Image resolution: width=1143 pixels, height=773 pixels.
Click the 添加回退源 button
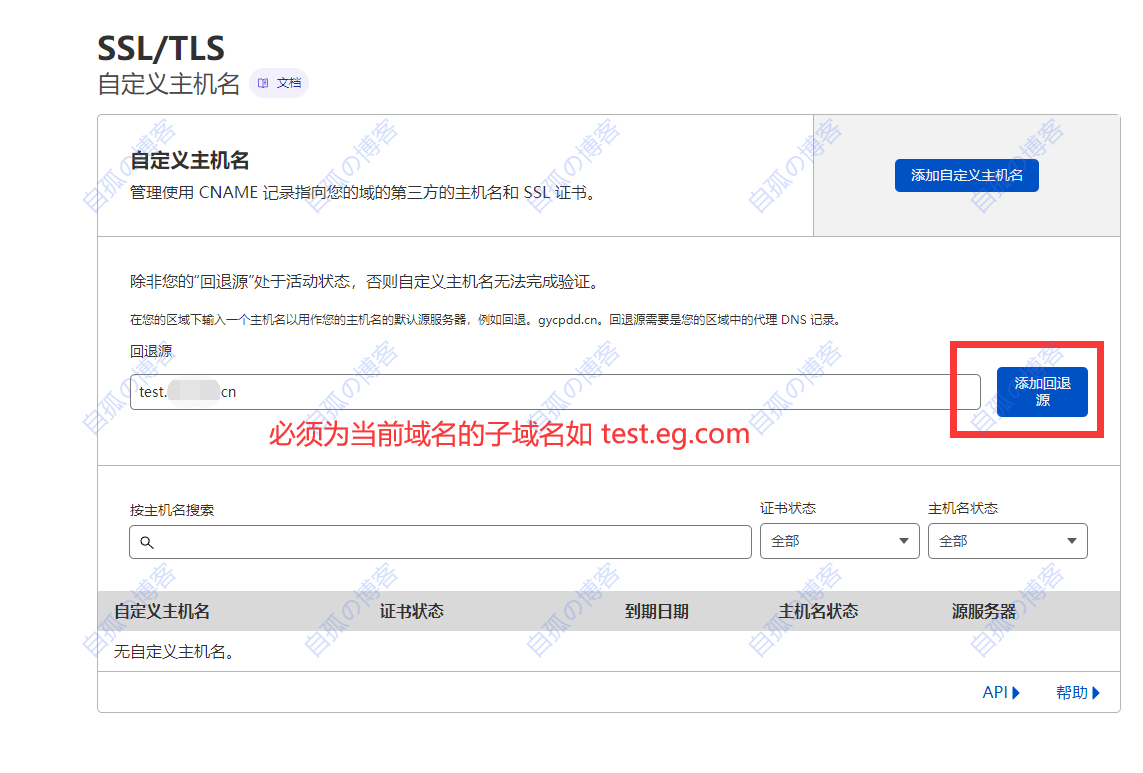click(1042, 392)
